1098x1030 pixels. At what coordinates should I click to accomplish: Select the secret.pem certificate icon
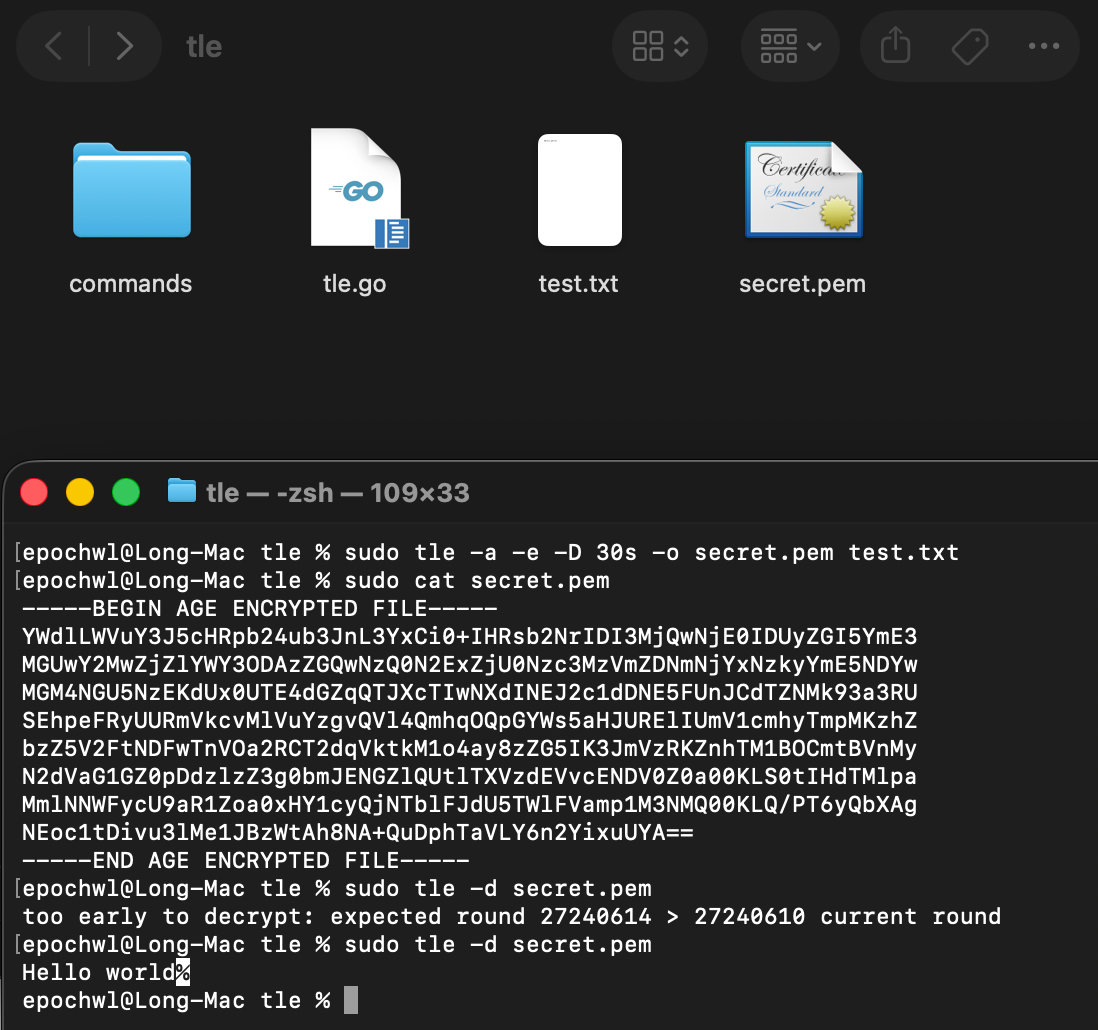[802, 189]
